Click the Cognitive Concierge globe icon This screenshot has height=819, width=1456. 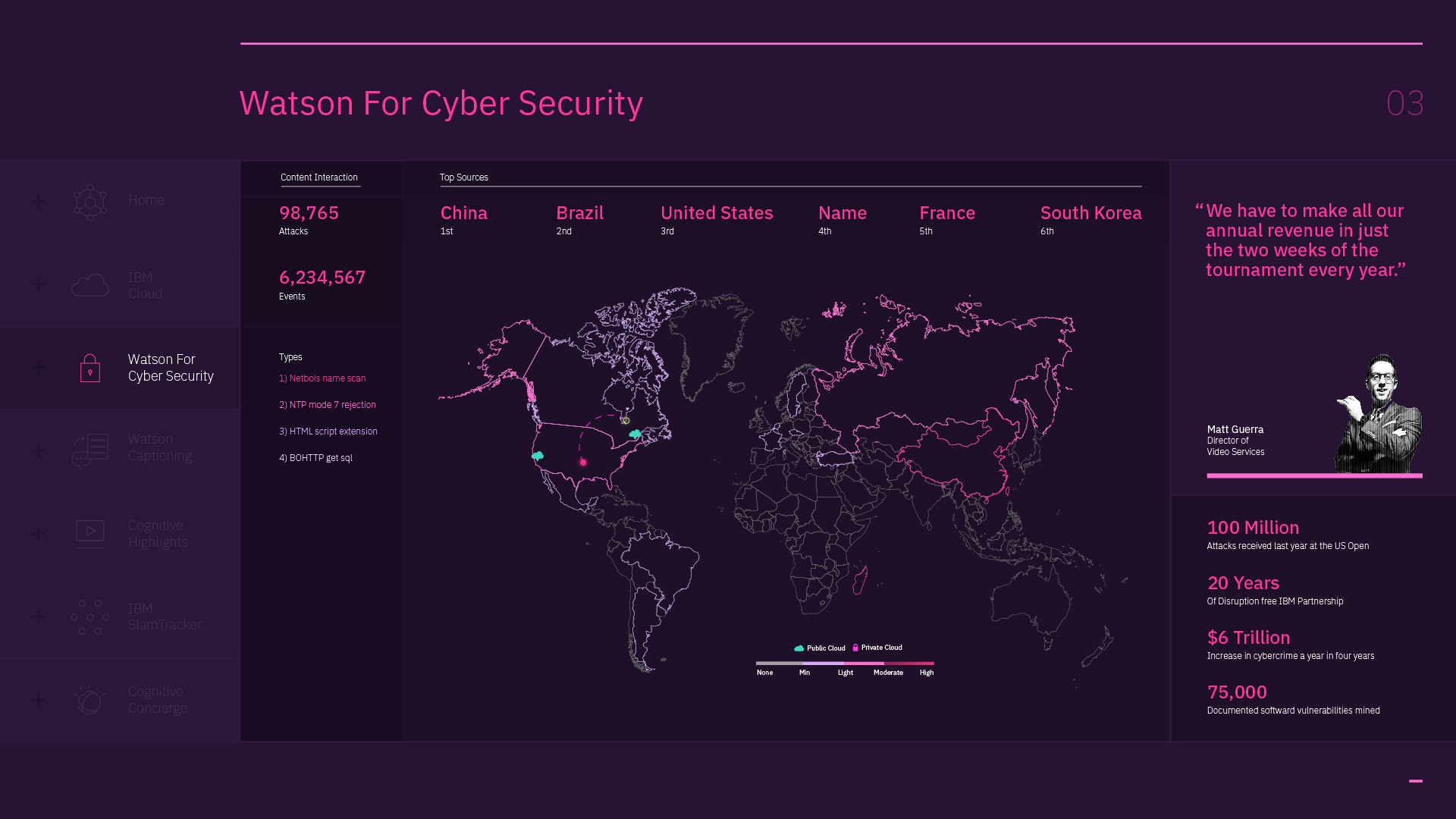pos(90,699)
